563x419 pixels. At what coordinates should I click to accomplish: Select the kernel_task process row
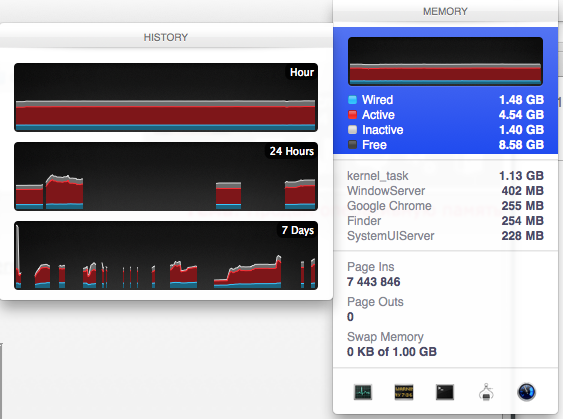[x=445, y=176]
